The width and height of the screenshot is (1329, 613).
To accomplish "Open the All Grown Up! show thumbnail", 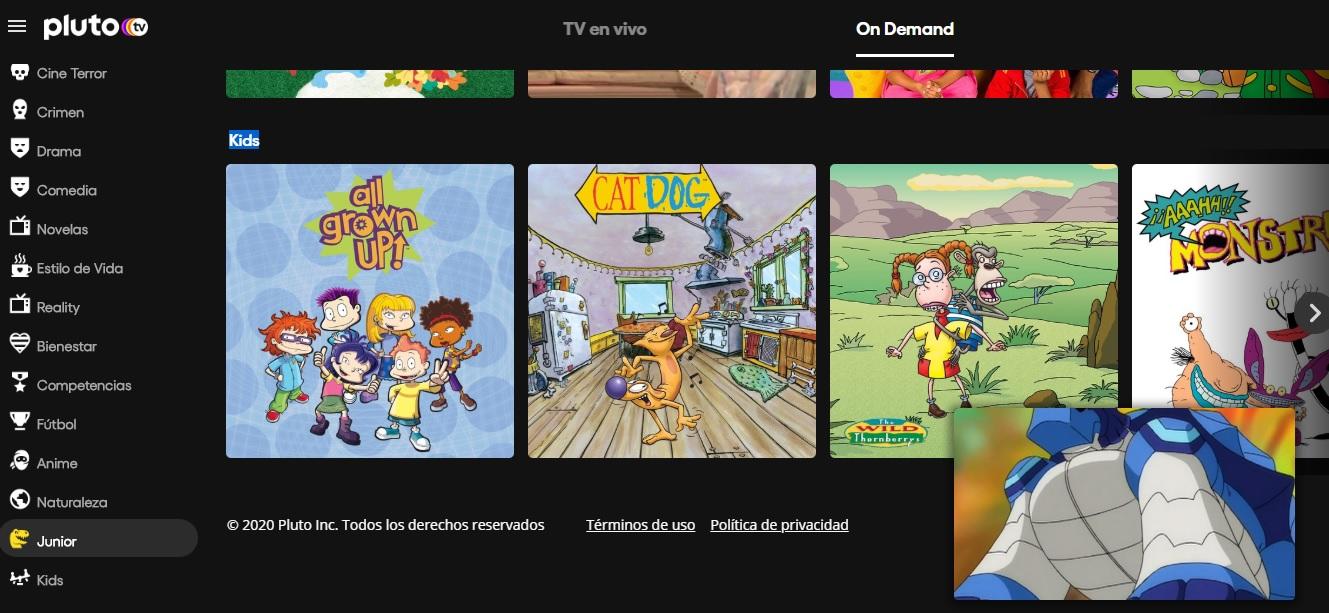I will pos(370,311).
